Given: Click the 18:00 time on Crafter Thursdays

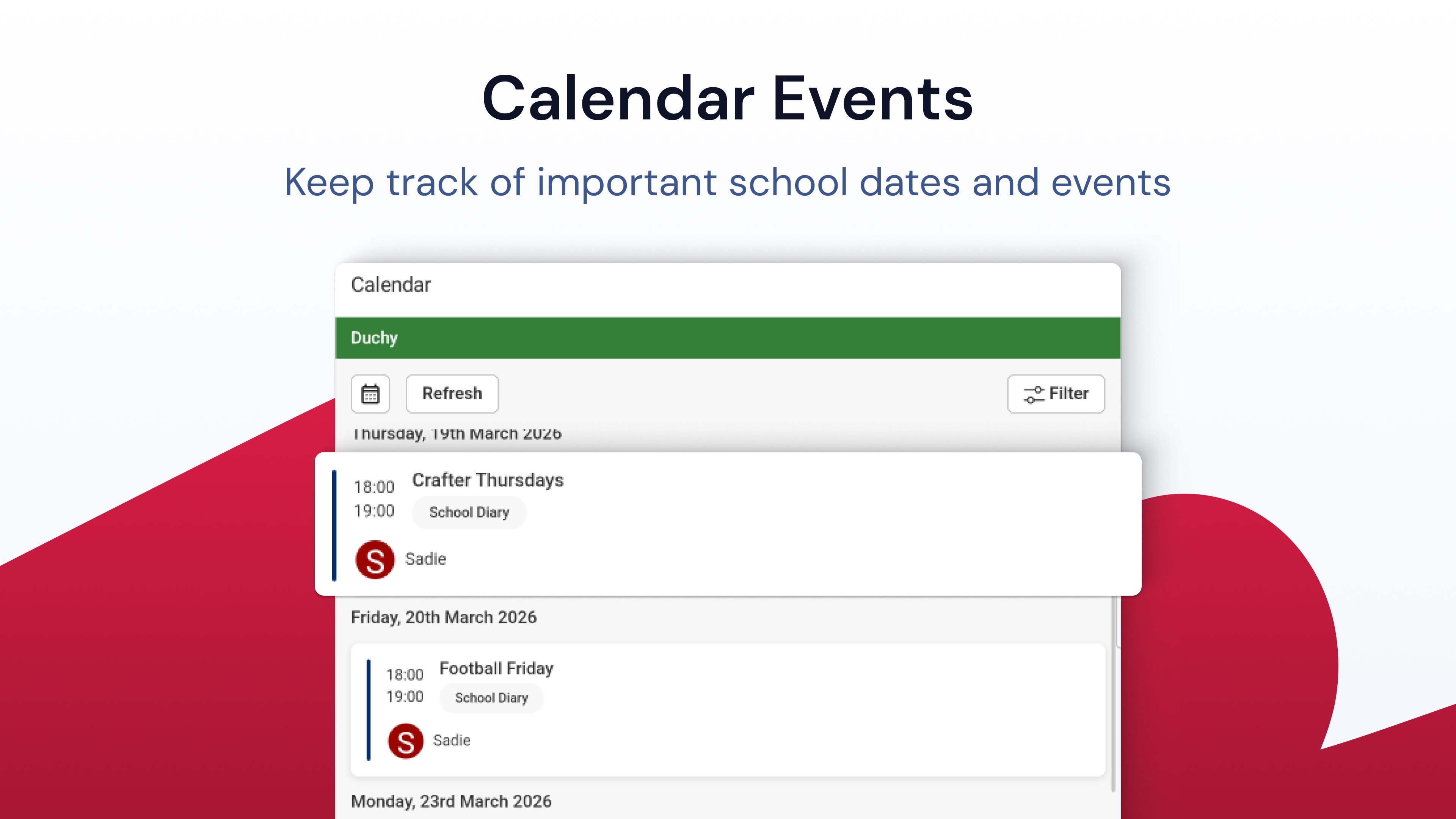Looking at the screenshot, I should tap(374, 487).
